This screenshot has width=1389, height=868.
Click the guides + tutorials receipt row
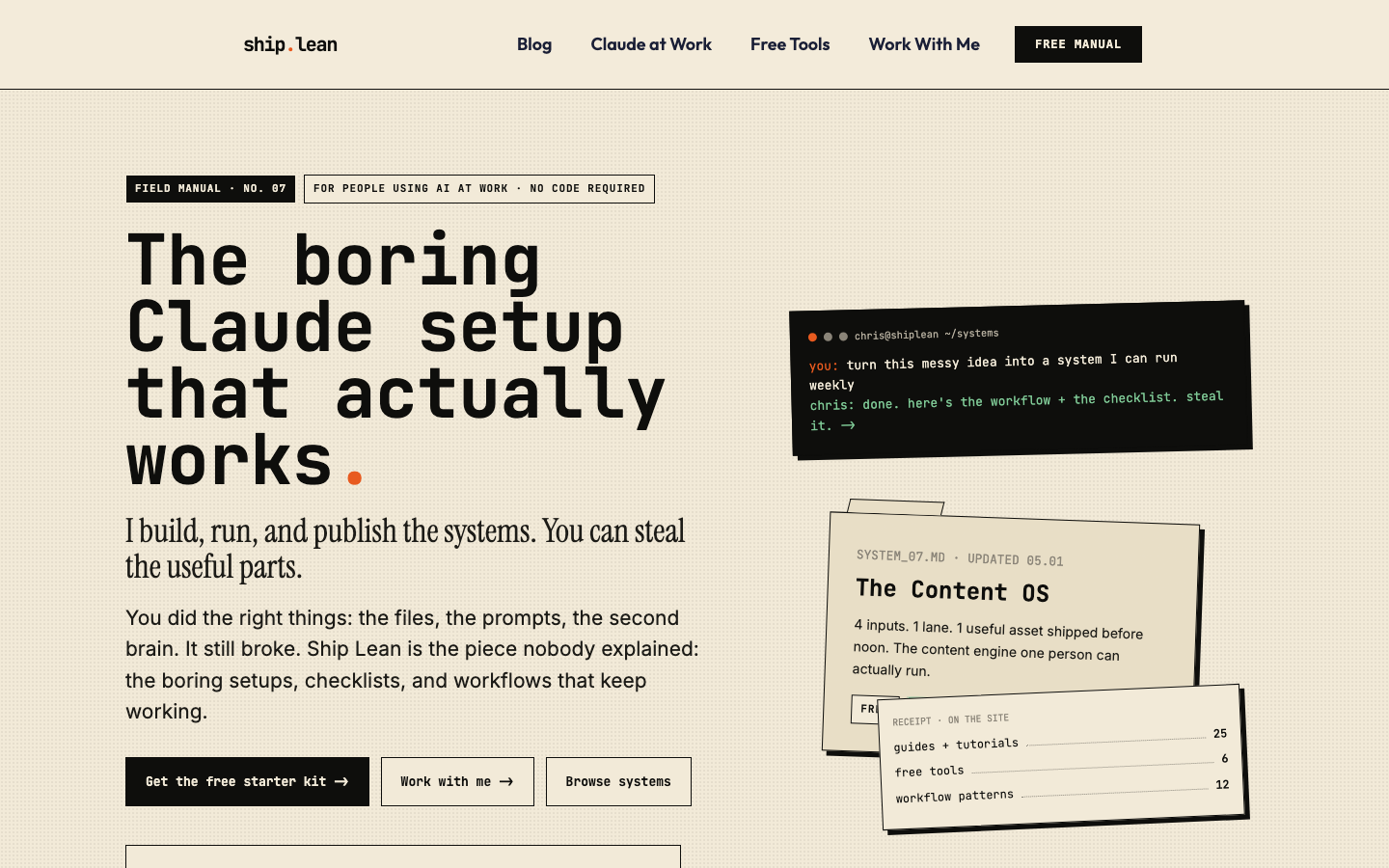(x=1060, y=740)
